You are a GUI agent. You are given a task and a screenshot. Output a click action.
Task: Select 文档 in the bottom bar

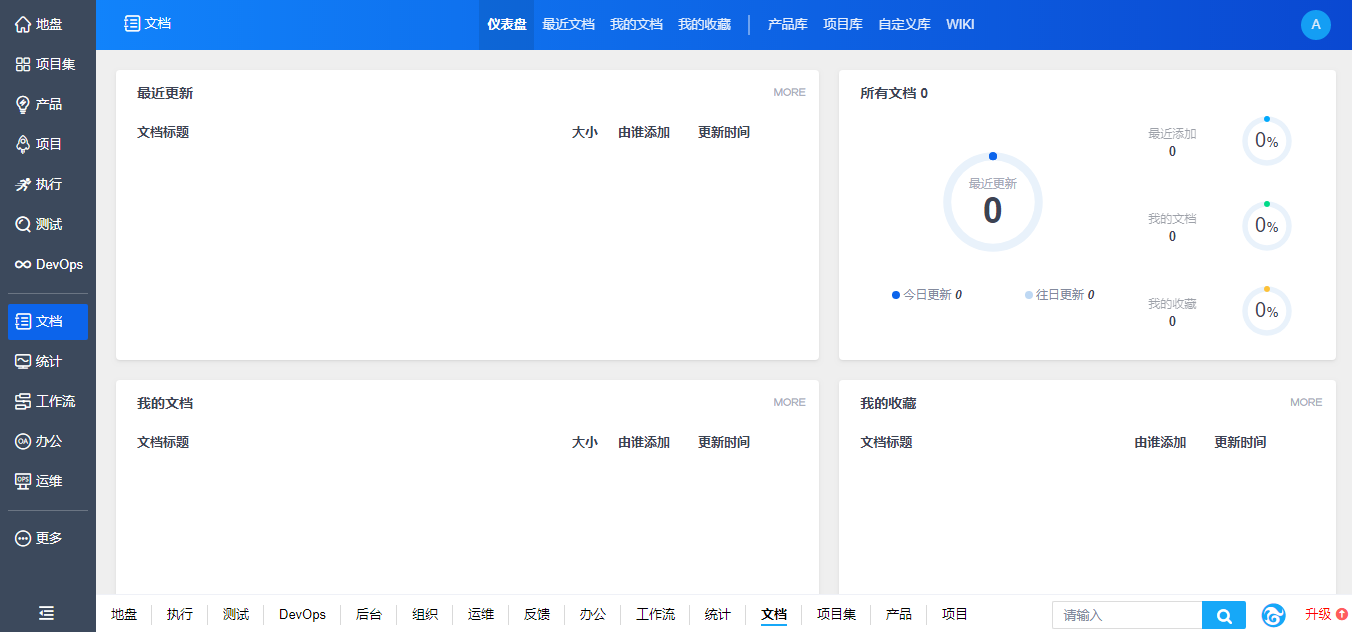point(774,614)
